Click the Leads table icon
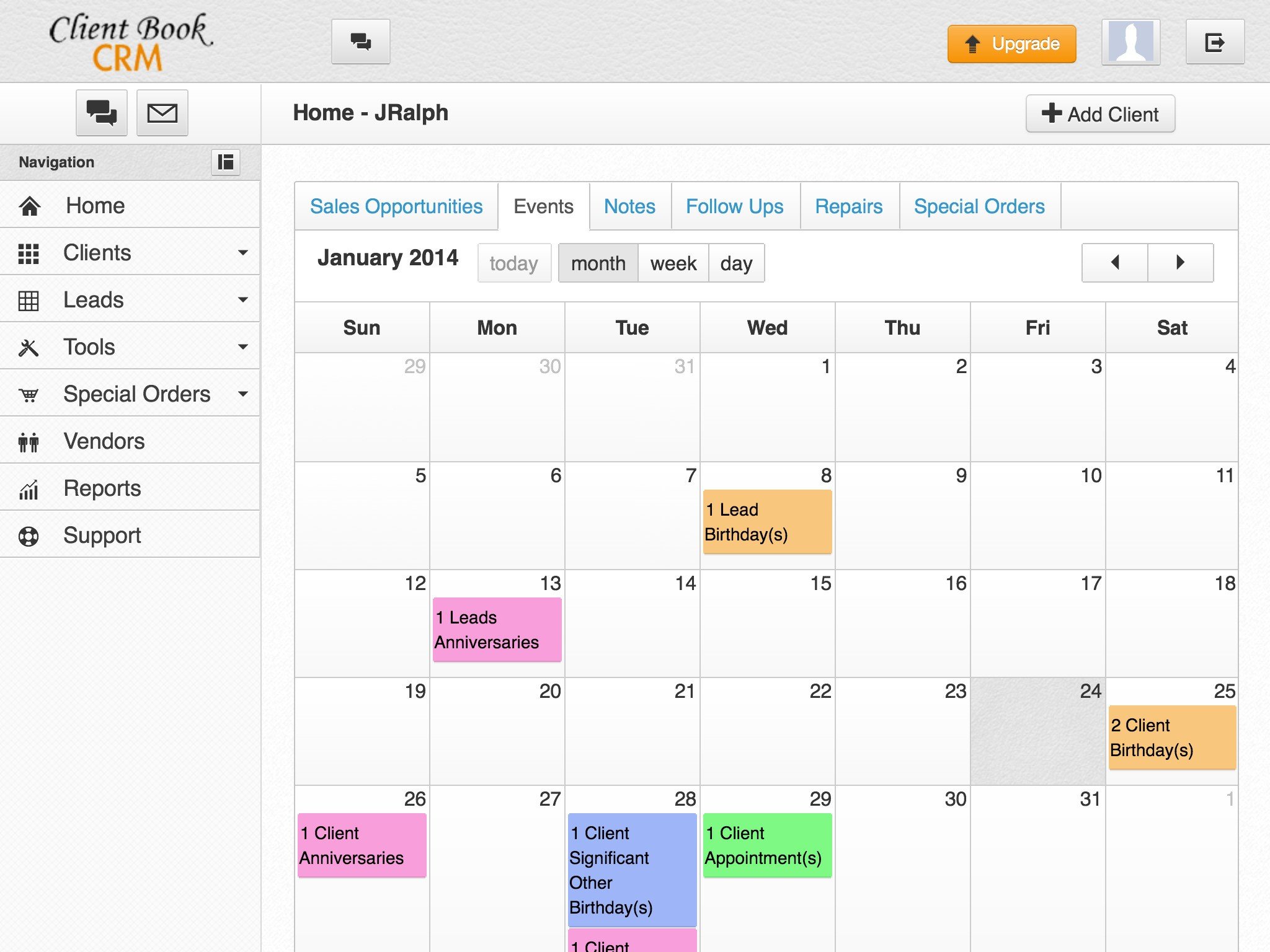 (29, 301)
